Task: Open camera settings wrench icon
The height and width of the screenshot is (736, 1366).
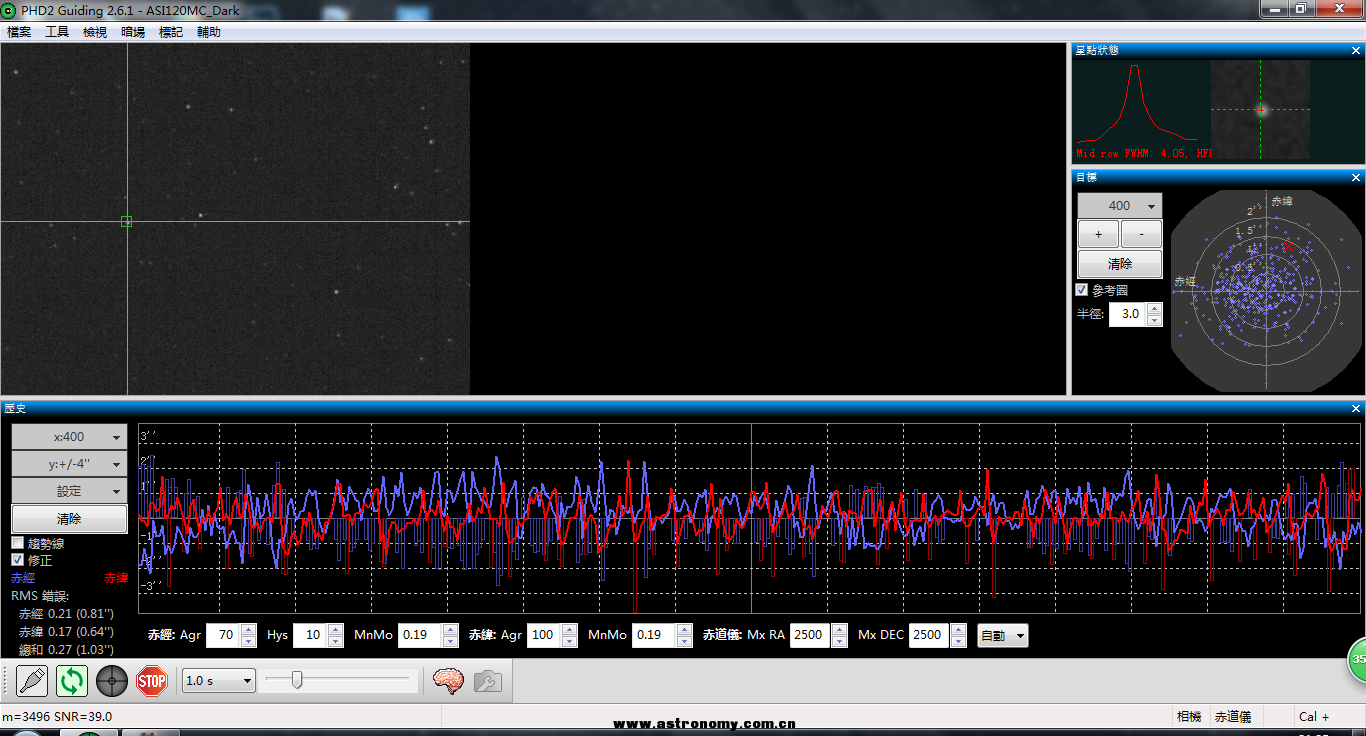Action: 487,681
